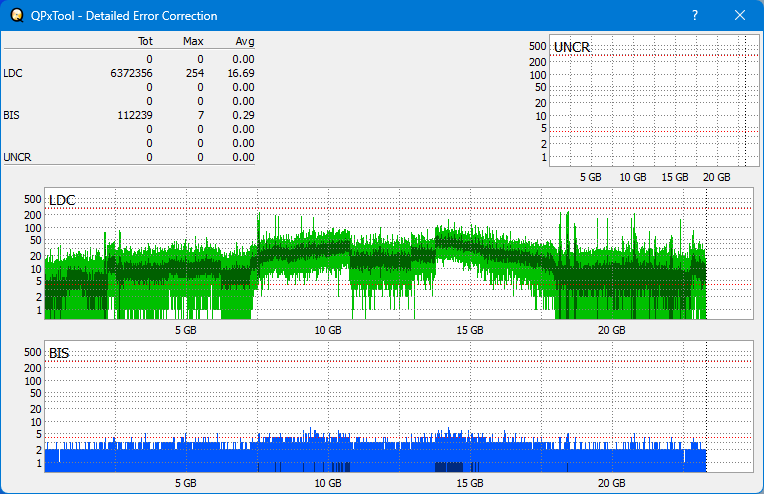This screenshot has height=494, width=764.
Task: Open the help question mark button
Action: click(695, 16)
